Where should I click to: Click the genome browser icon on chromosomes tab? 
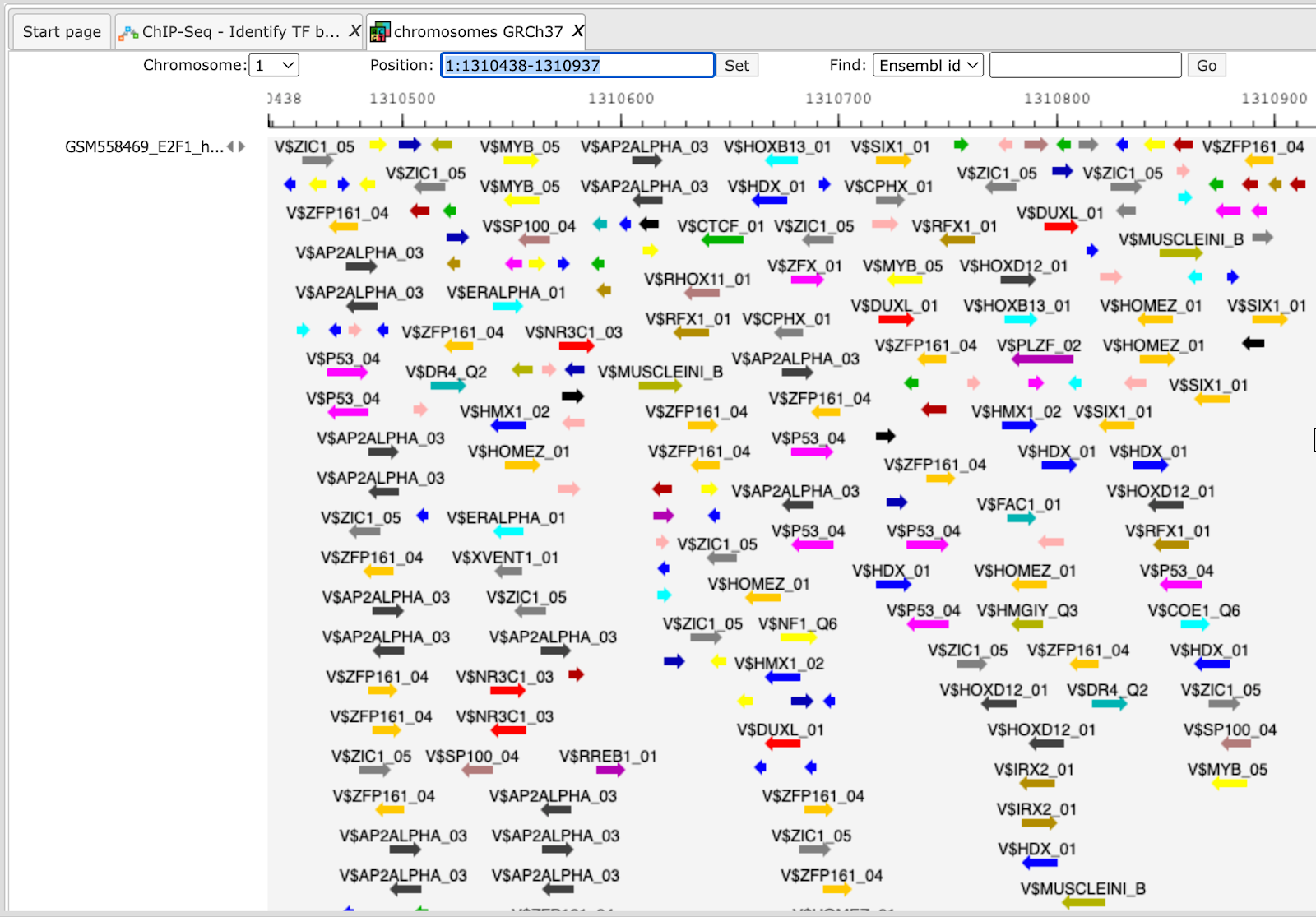point(379,32)
